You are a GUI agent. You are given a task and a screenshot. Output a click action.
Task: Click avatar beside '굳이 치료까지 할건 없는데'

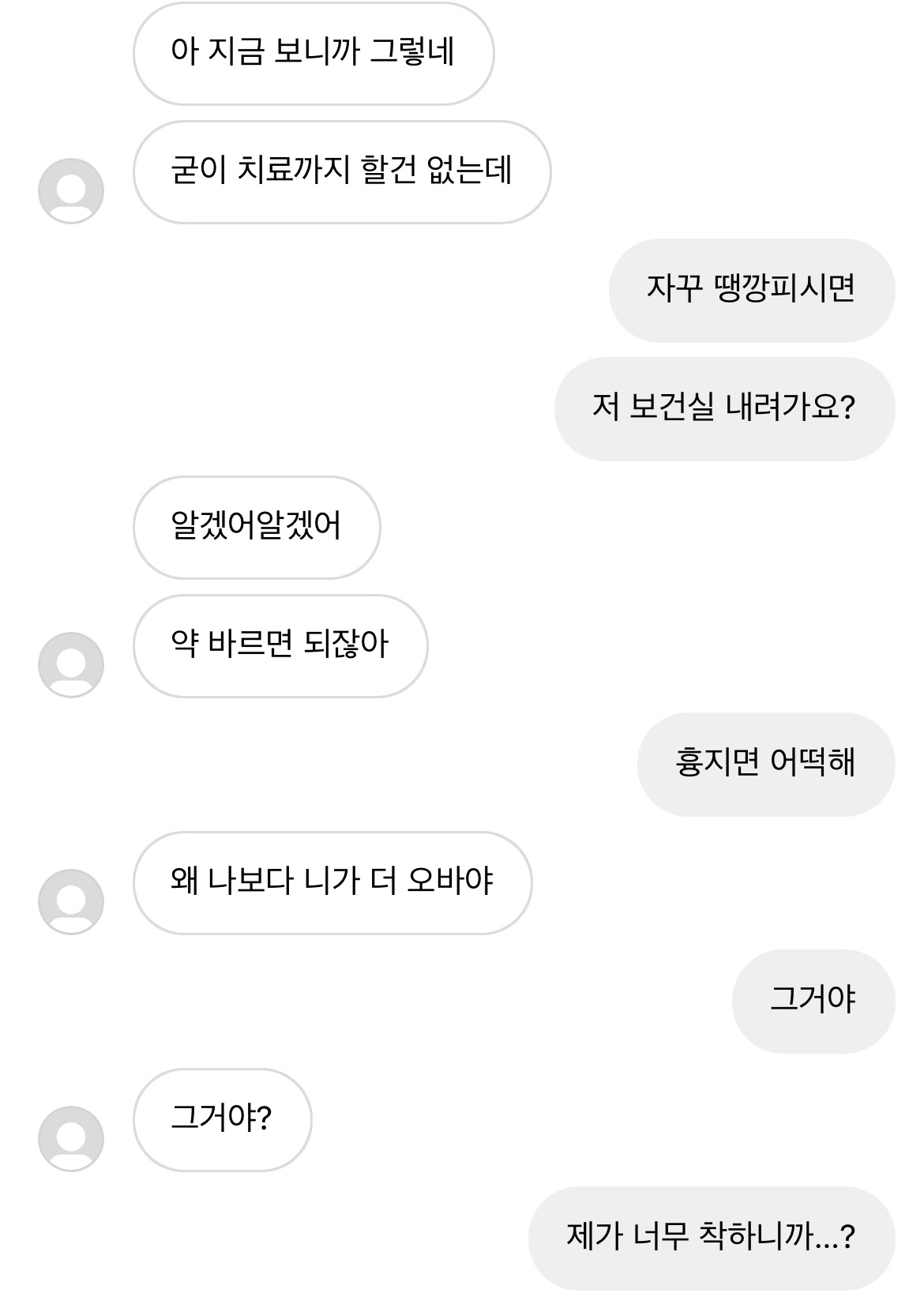click(x=71, y=190)
